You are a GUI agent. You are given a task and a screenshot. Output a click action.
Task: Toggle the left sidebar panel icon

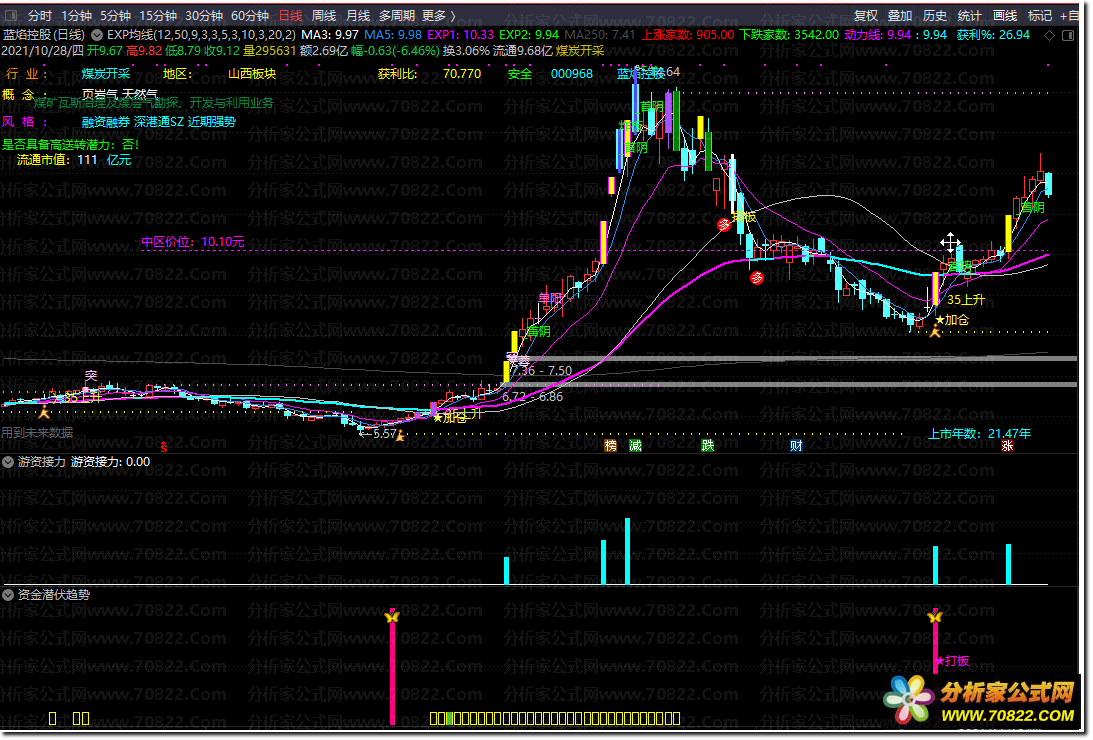(11, 15)
